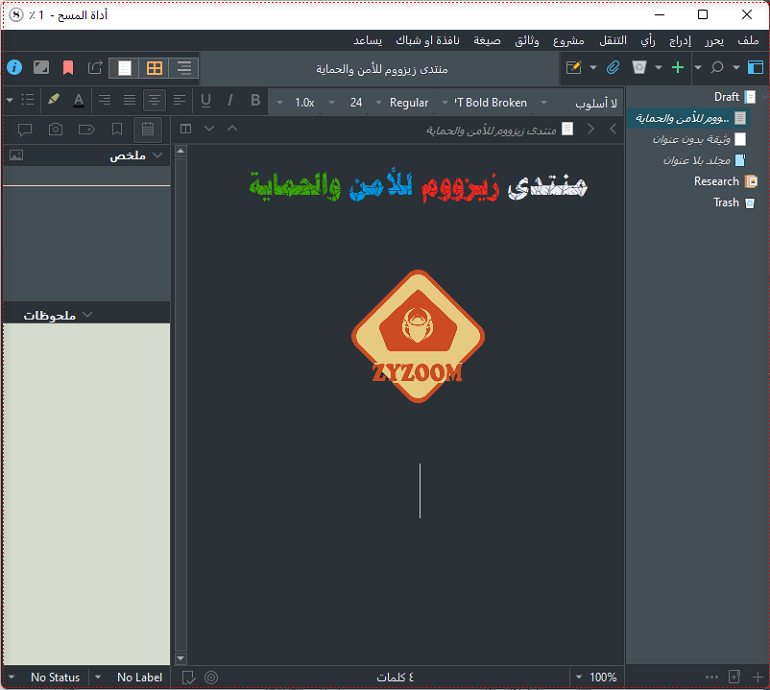Open the يساعد menu

click(x=368, y=41)
